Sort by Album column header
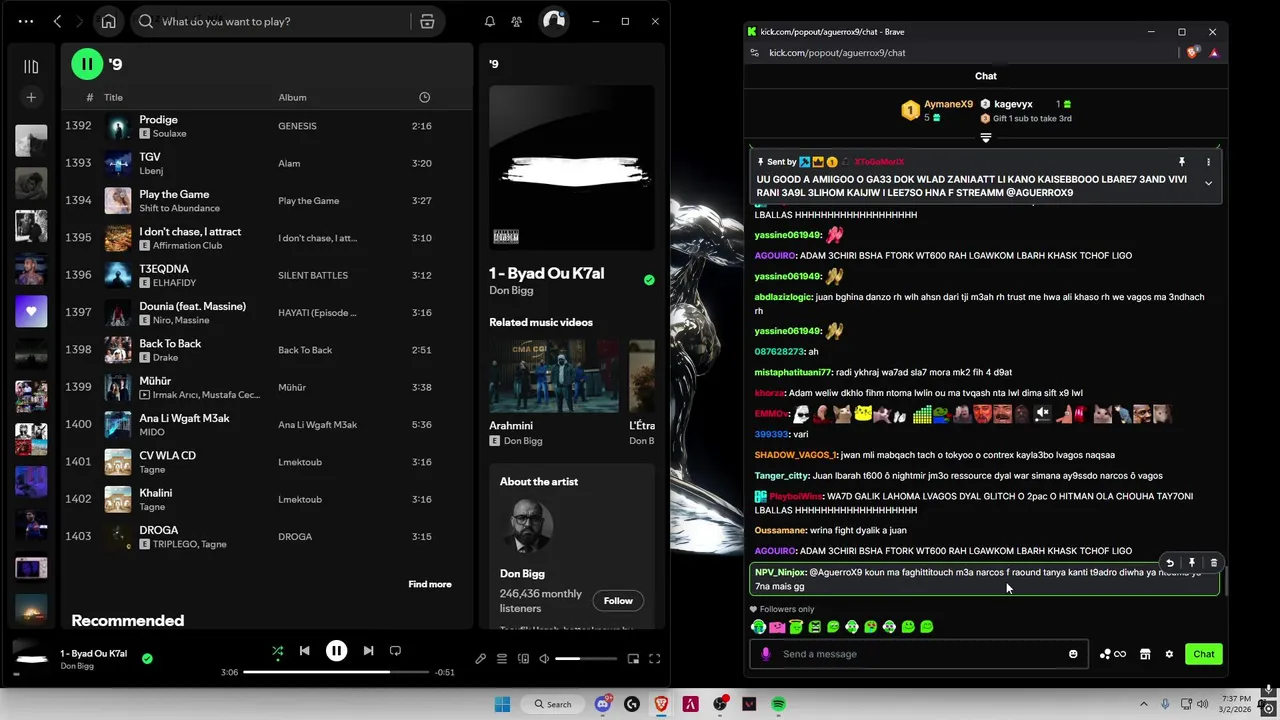 [x=292, y=97]
